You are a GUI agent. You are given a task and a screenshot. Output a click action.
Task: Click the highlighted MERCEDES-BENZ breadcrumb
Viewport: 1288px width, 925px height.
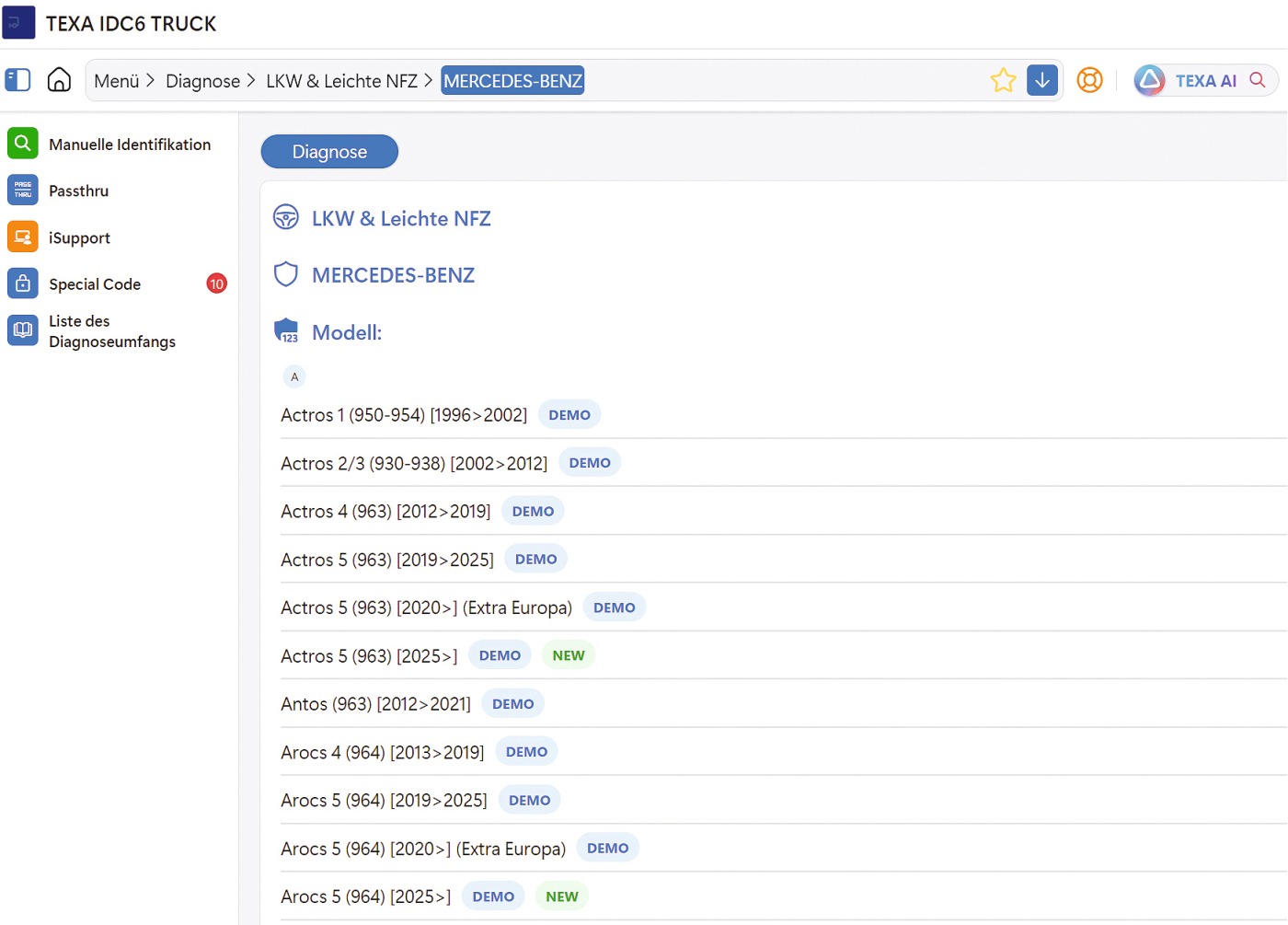coord(512,81)
